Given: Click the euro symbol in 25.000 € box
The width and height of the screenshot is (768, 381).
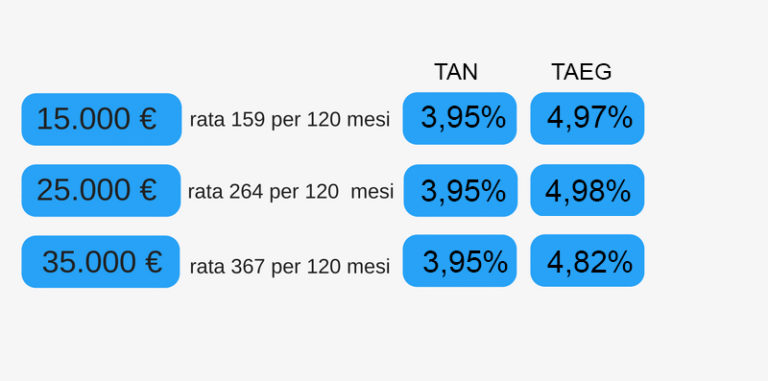Looking at the screenshot, I should click(148, 190).
